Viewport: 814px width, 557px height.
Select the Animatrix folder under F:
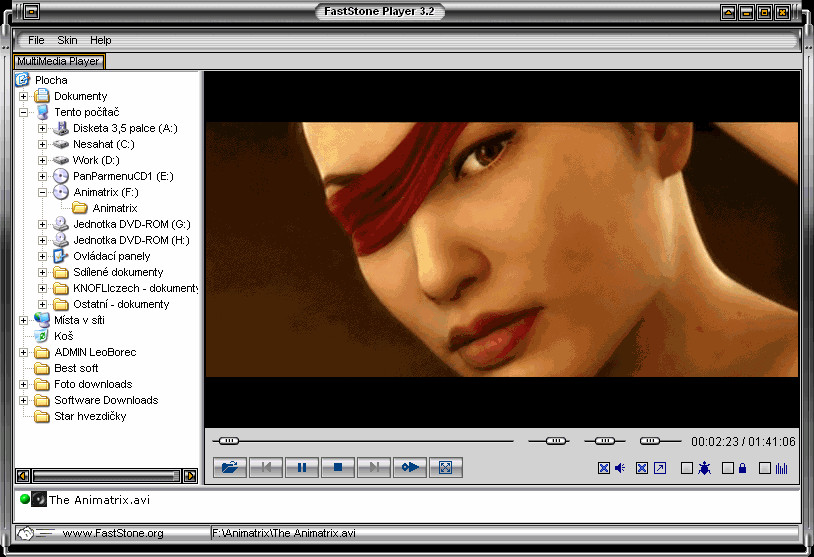115,208
